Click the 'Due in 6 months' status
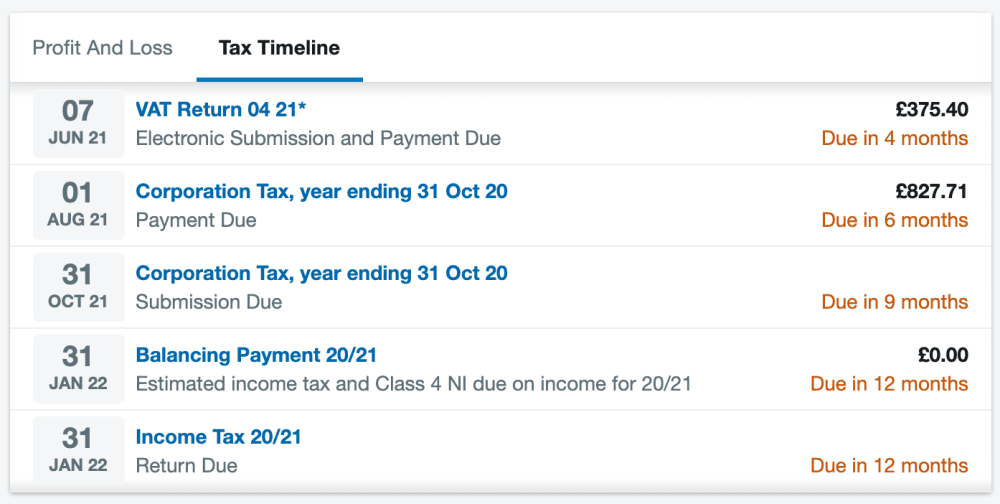Image resolution: width=1000 pixels, height=504 pixels. click(895, 220)
